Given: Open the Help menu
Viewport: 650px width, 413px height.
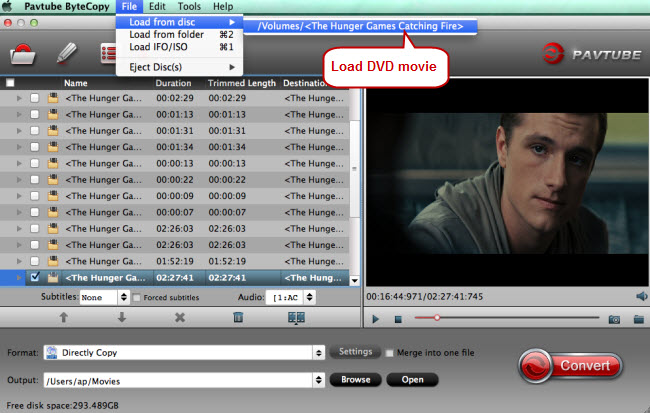Looking at the screenshot, I should tap(223, 6).
